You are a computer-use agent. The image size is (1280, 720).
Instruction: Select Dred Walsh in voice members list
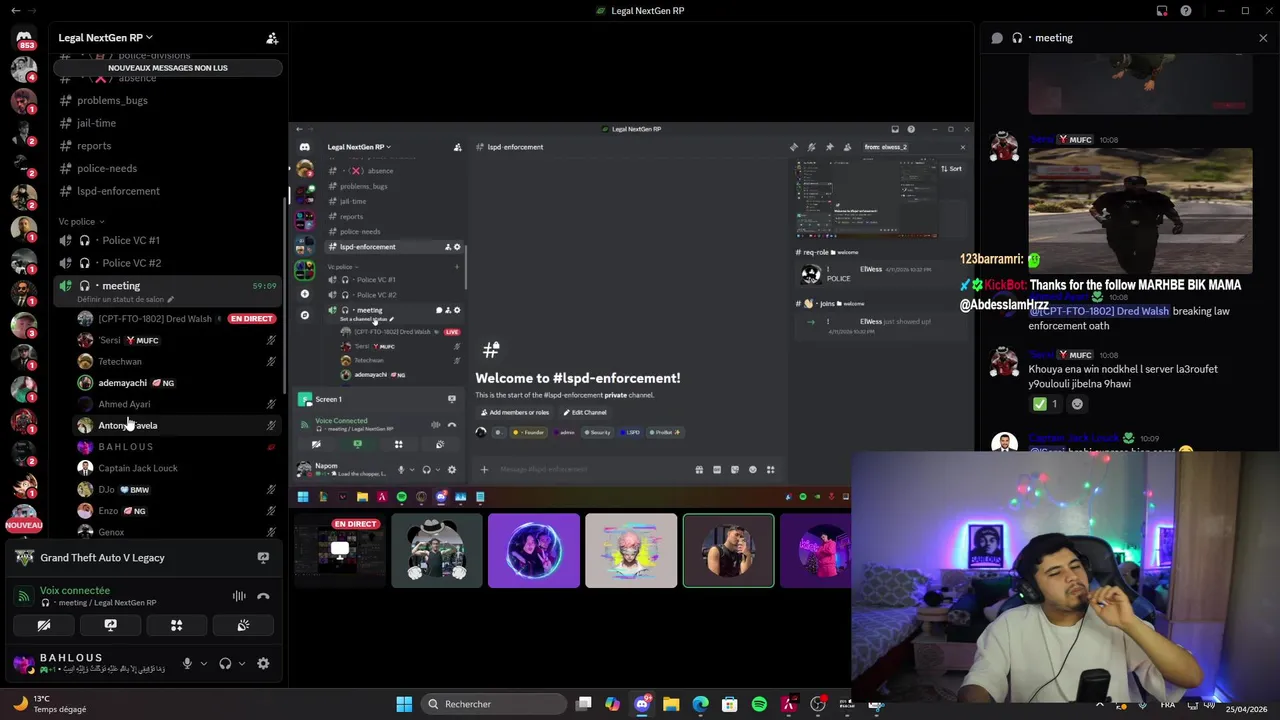coord(177,319)
